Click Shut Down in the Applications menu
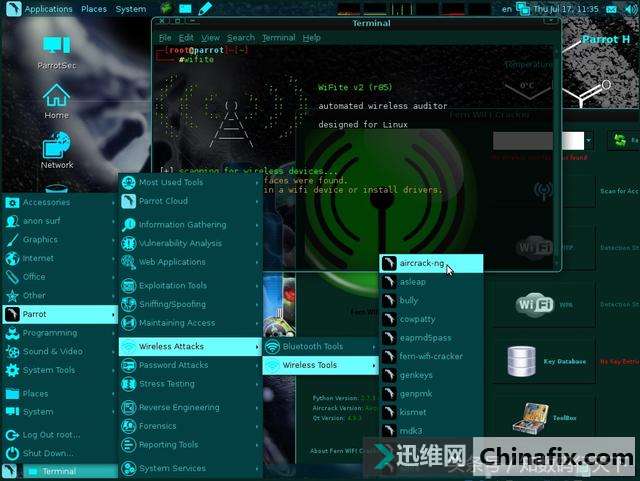Screen dimensions: 640x481 pyautogui.click(x=47, y=453)
